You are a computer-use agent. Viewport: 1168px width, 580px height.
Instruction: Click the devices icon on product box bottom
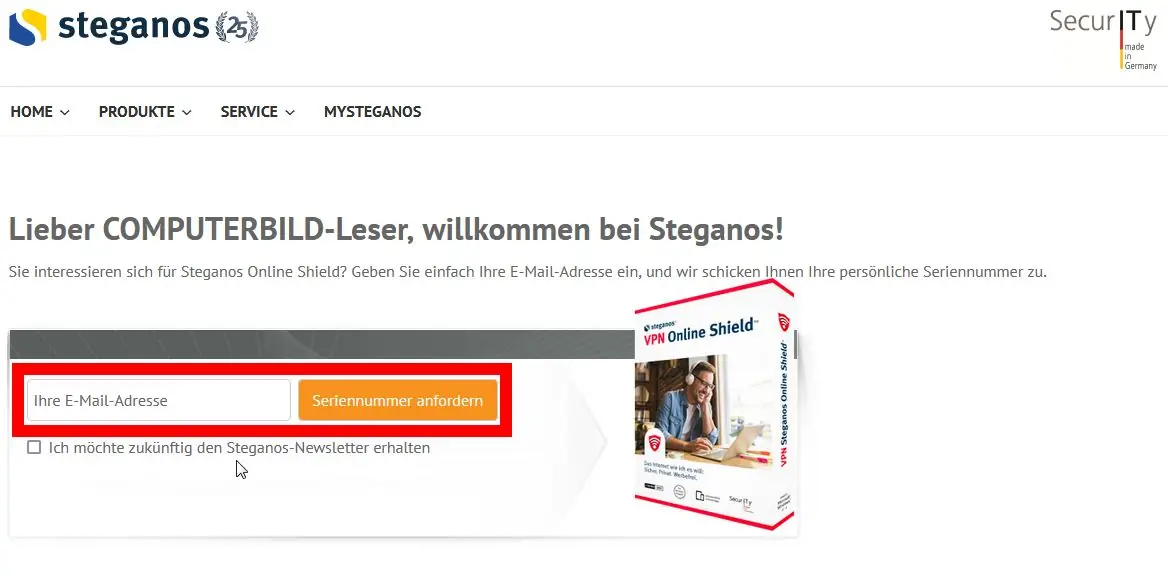point(701,495)
